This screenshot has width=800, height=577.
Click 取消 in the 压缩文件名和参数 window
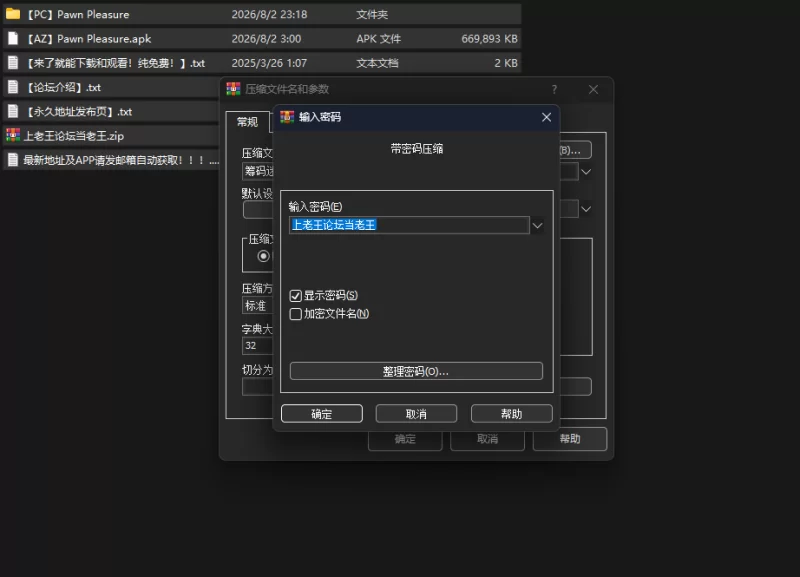(x=487, y=439)
